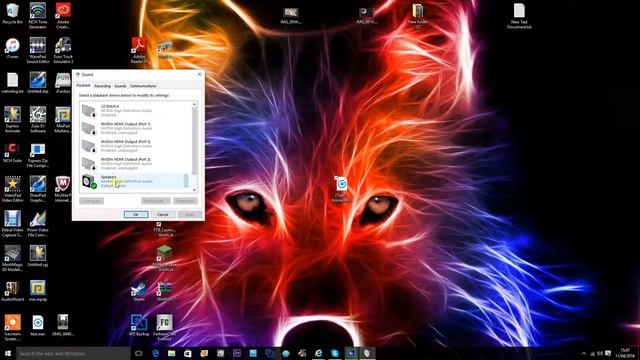The image size is (640, 360).
Task: Open mix.mpdp file on desktop
Action: point(38,291)
